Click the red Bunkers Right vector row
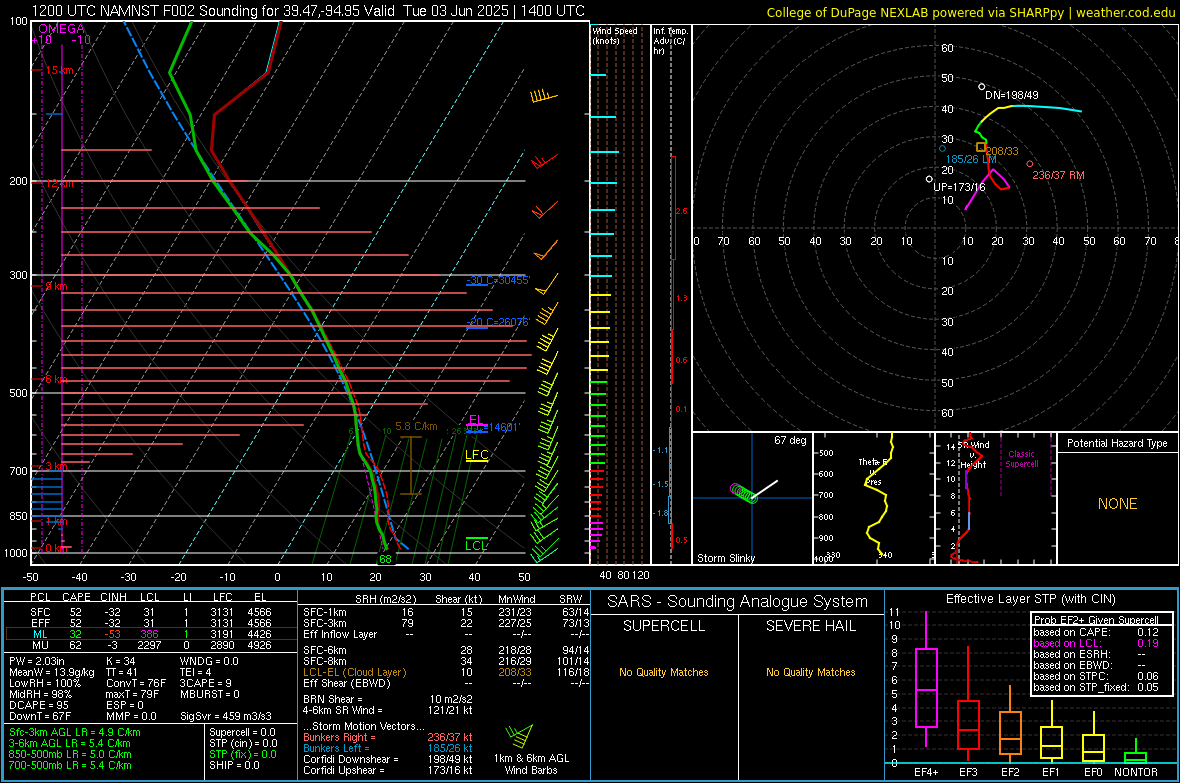Viewport: 1180px width, 783px height. (388, 737)
